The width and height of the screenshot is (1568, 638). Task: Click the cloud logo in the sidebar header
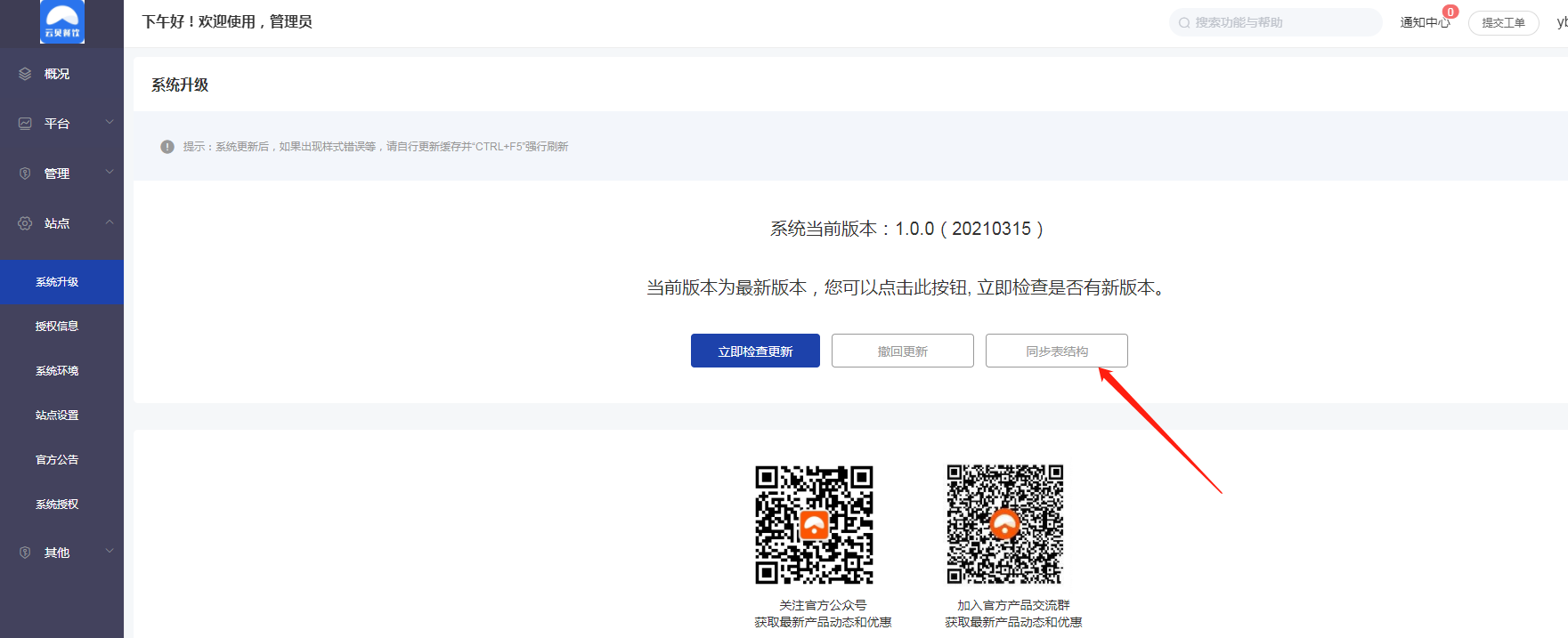point(62,21)
